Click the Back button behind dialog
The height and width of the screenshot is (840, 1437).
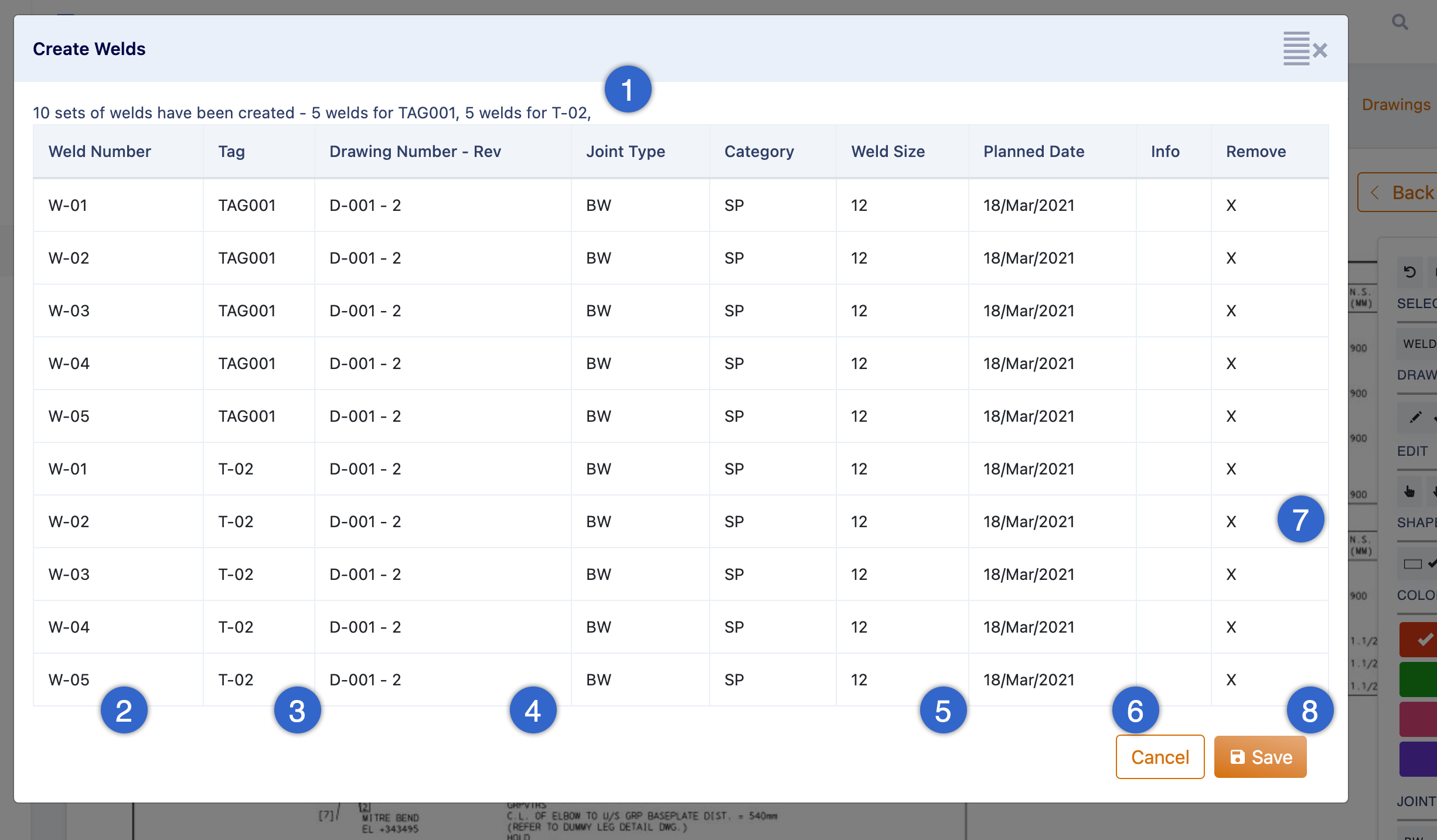pos(1398,192)
